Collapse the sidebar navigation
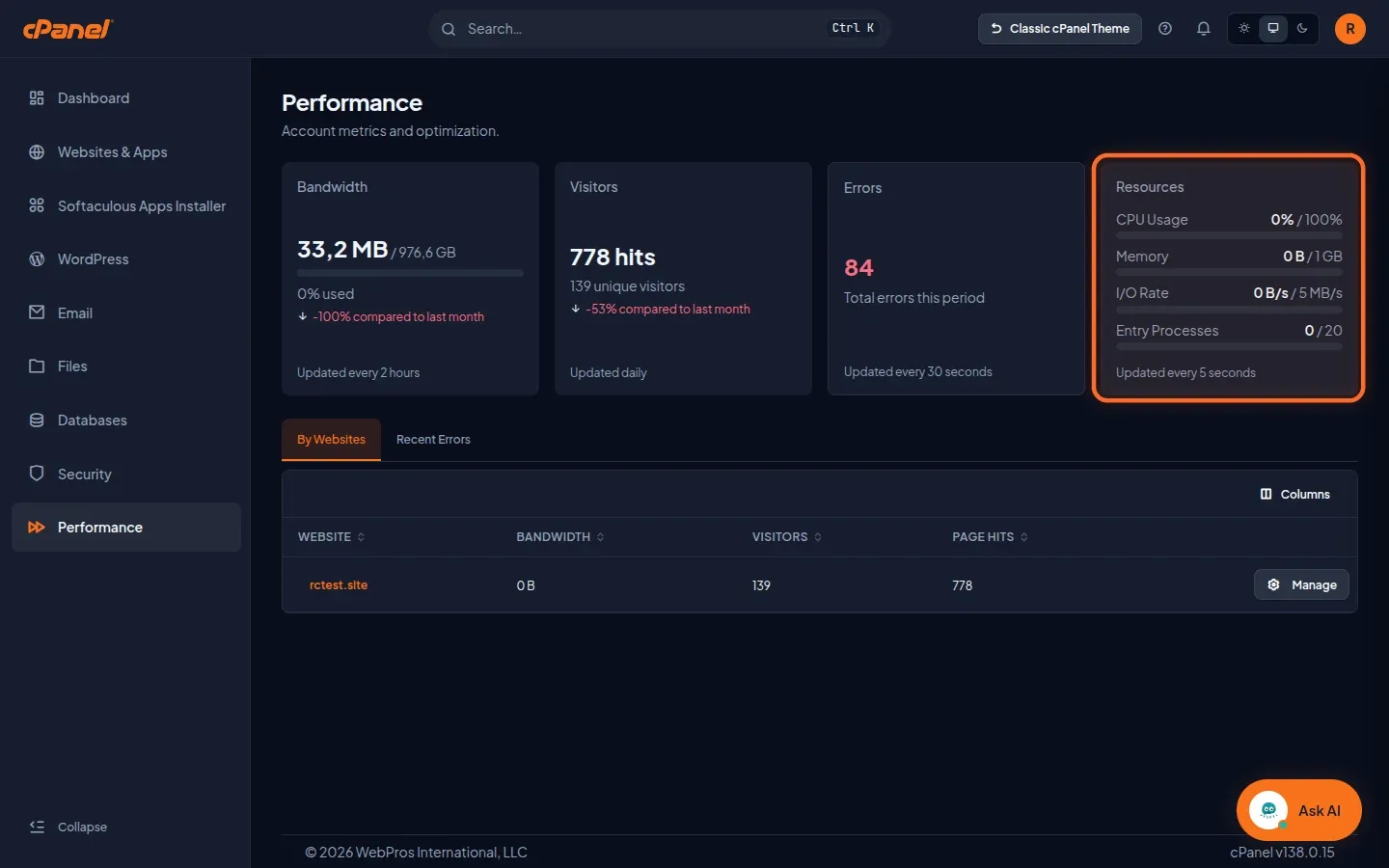1389x868 pixels. tap(68, 827)
